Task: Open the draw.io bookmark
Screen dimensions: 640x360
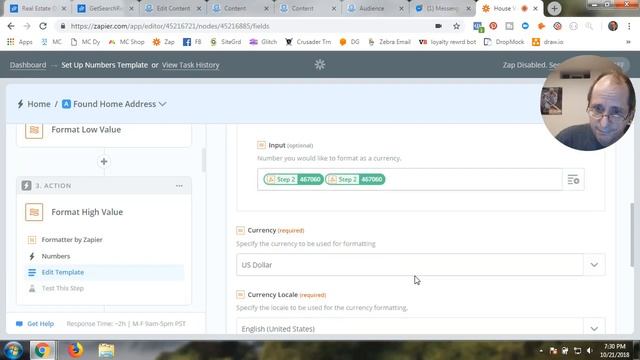Action: pyautogui.click(x=548, y=42)
